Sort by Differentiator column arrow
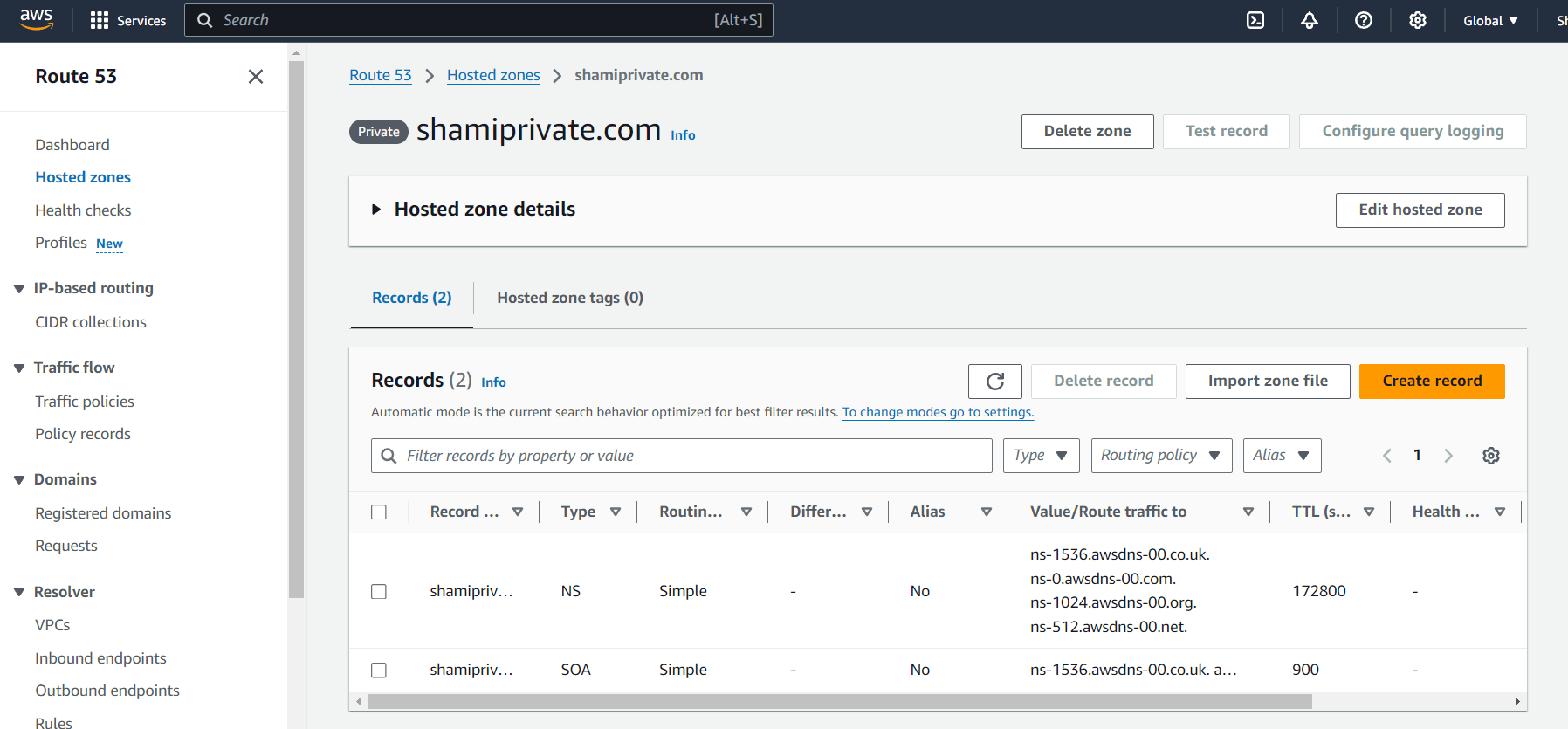1568x729 pixels. point(867,512)
